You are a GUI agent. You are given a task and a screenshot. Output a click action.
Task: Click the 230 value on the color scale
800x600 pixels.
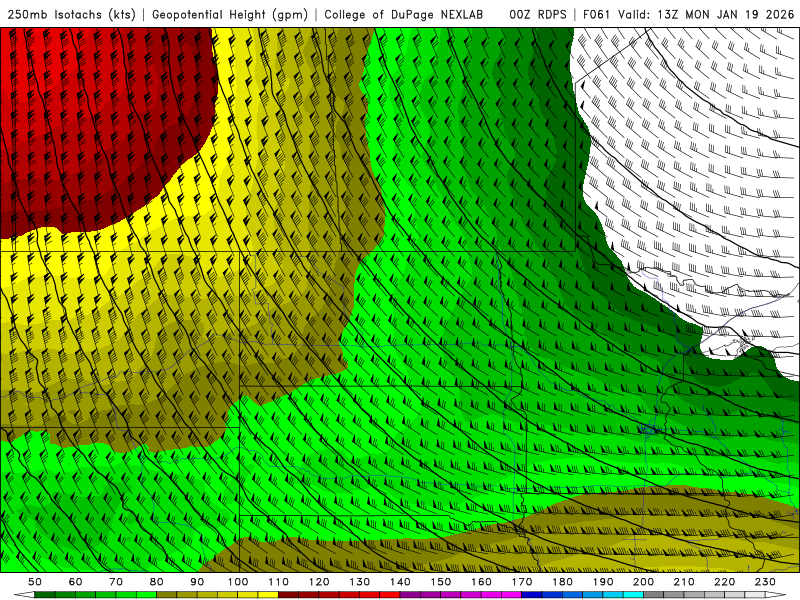765,582
